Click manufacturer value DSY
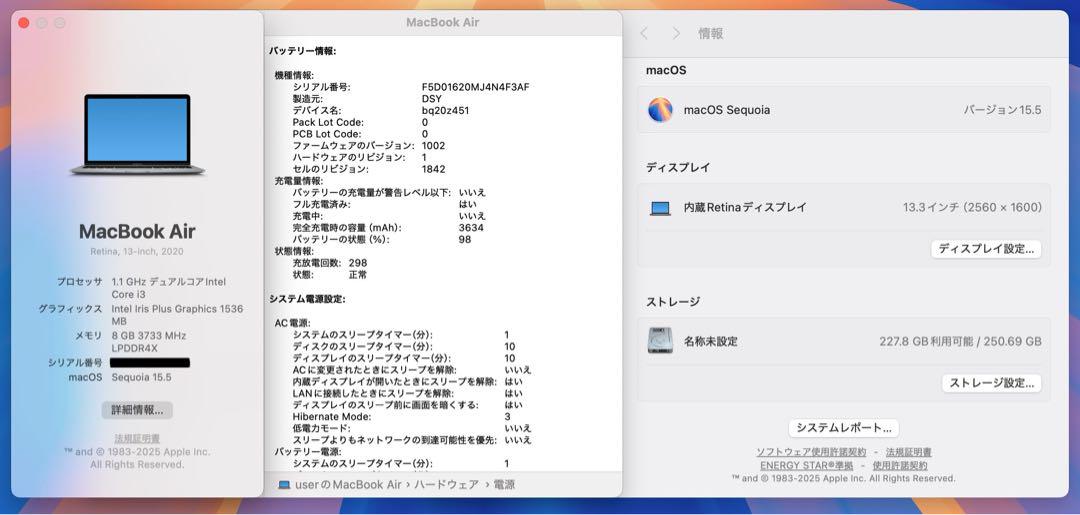This screenshot has height=515, width=1080. [432, 98]
